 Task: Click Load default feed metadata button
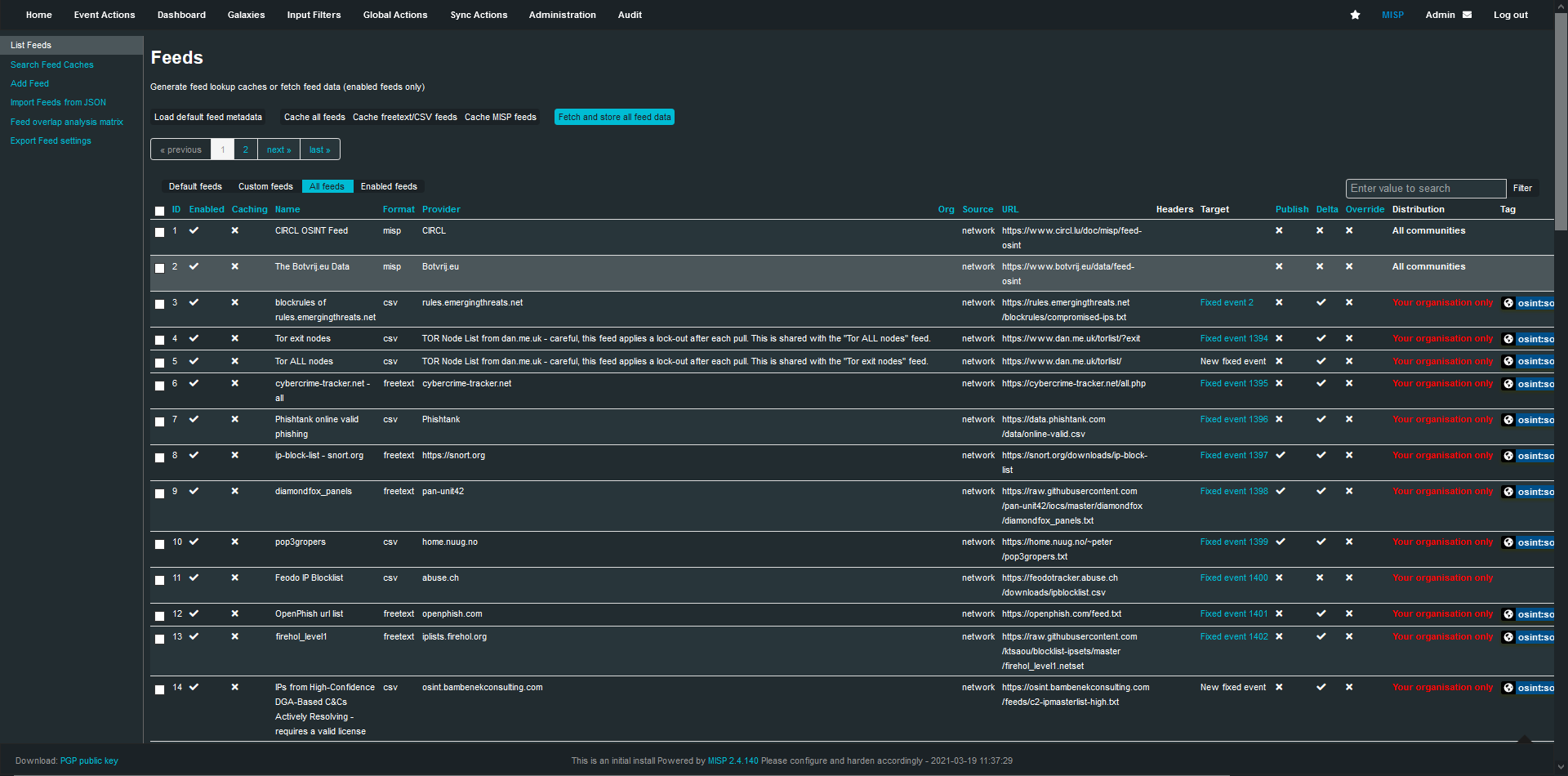[208, 117]
